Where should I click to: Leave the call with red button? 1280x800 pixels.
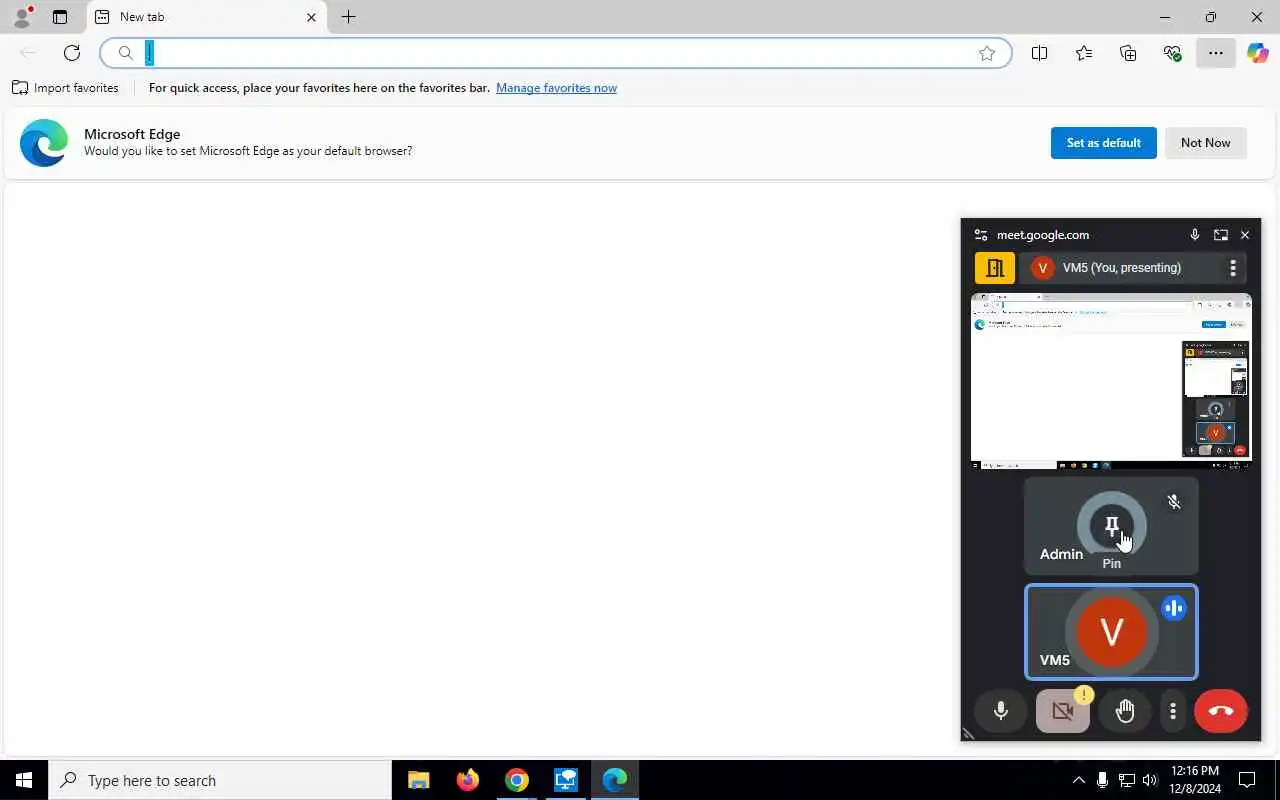(x=1221, y=711)
